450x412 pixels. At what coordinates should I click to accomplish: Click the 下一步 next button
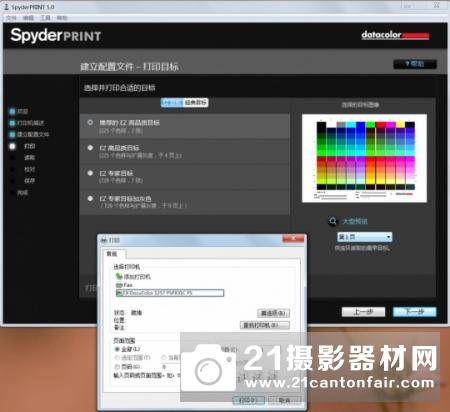pos(415,312)
